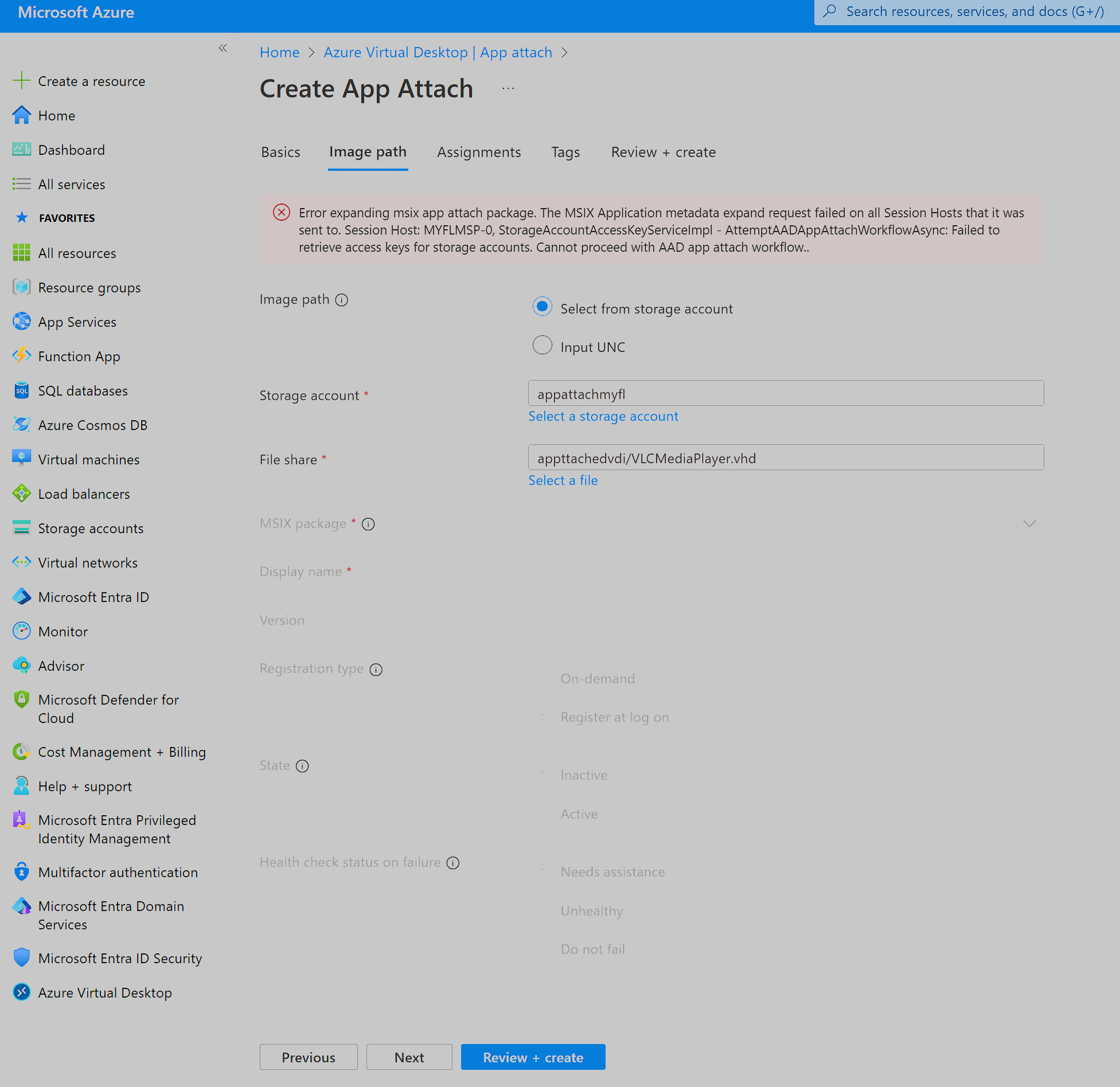Select the Input UNC radio button
The width and height of the screenshot is (1120, 1087).
click(542, 345)
